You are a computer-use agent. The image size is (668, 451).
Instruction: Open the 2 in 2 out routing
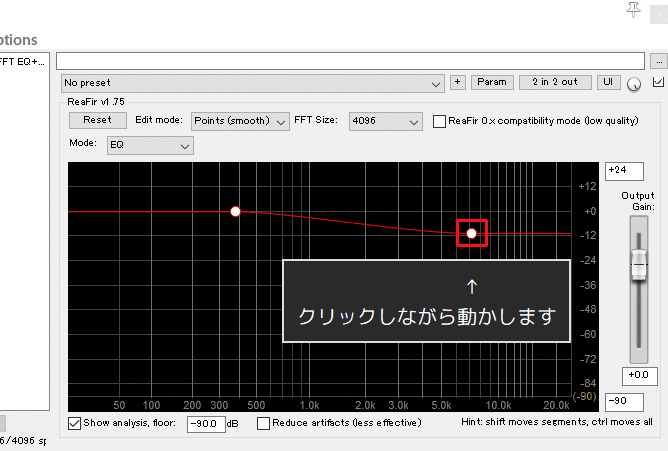click(x=555, y=82)
